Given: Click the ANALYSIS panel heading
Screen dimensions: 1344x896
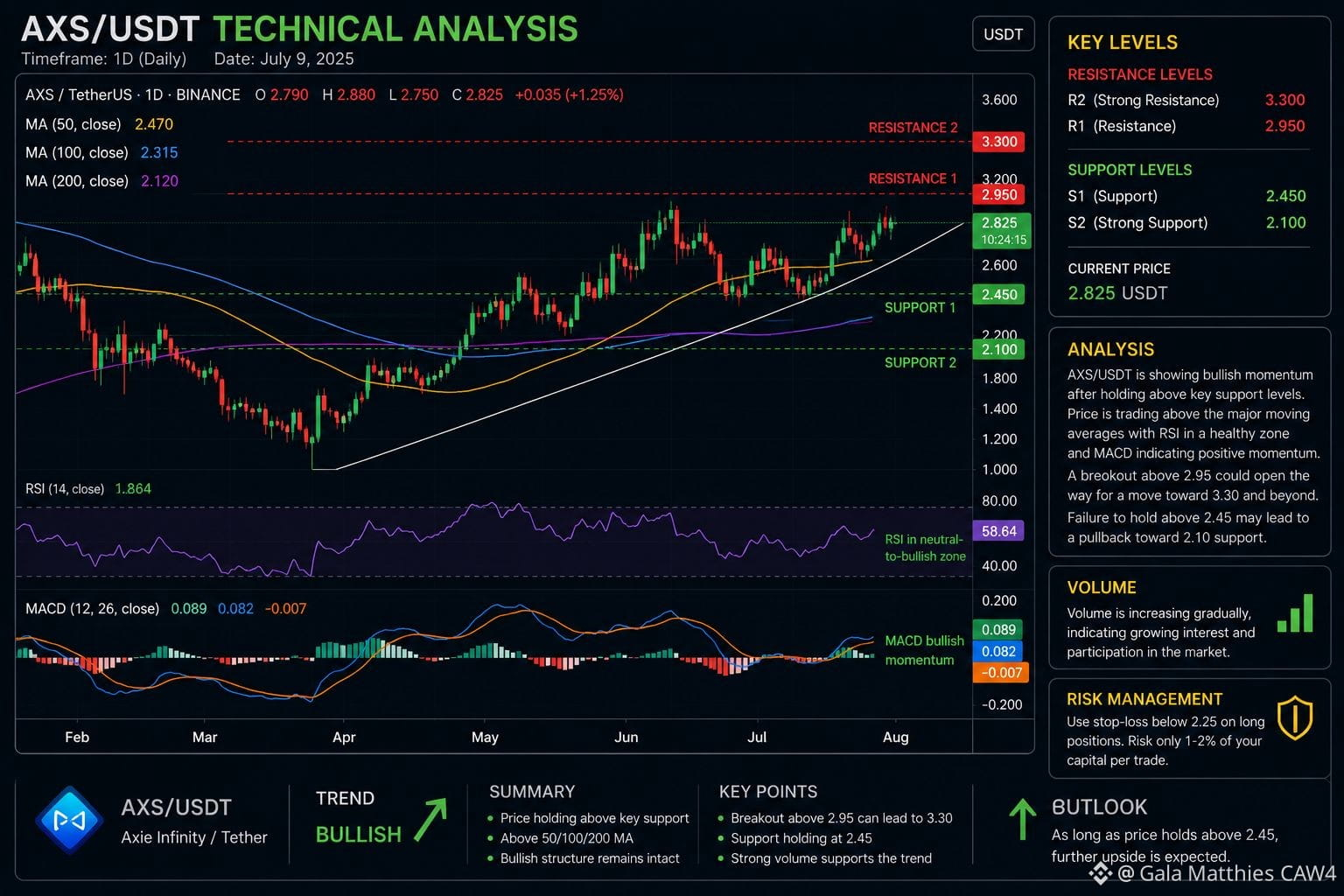Looking at the screenshot, I should pyautogui.click(x=1110, y=349).
